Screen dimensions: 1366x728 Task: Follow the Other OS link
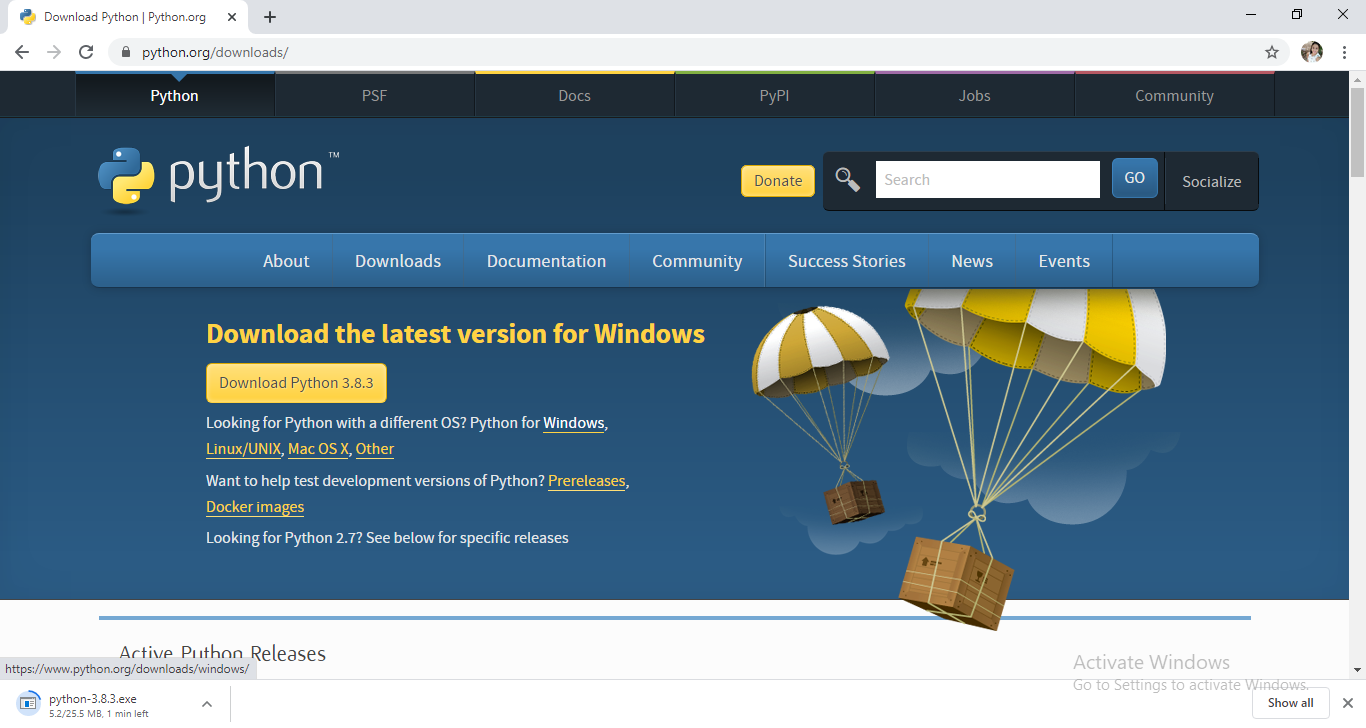coord(375,449)
